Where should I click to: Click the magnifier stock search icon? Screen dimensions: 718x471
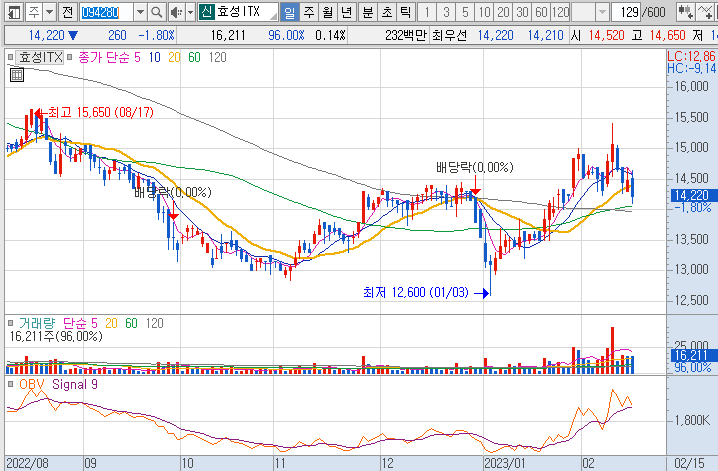[157, 12]
